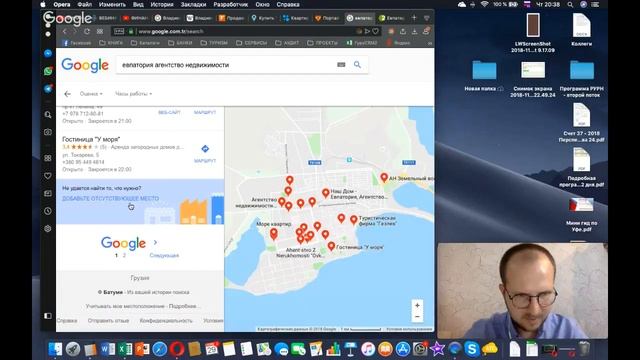Open the Отправить отзыв footer link
Screen dimensions: 640x360
click(x=109, y=321)
